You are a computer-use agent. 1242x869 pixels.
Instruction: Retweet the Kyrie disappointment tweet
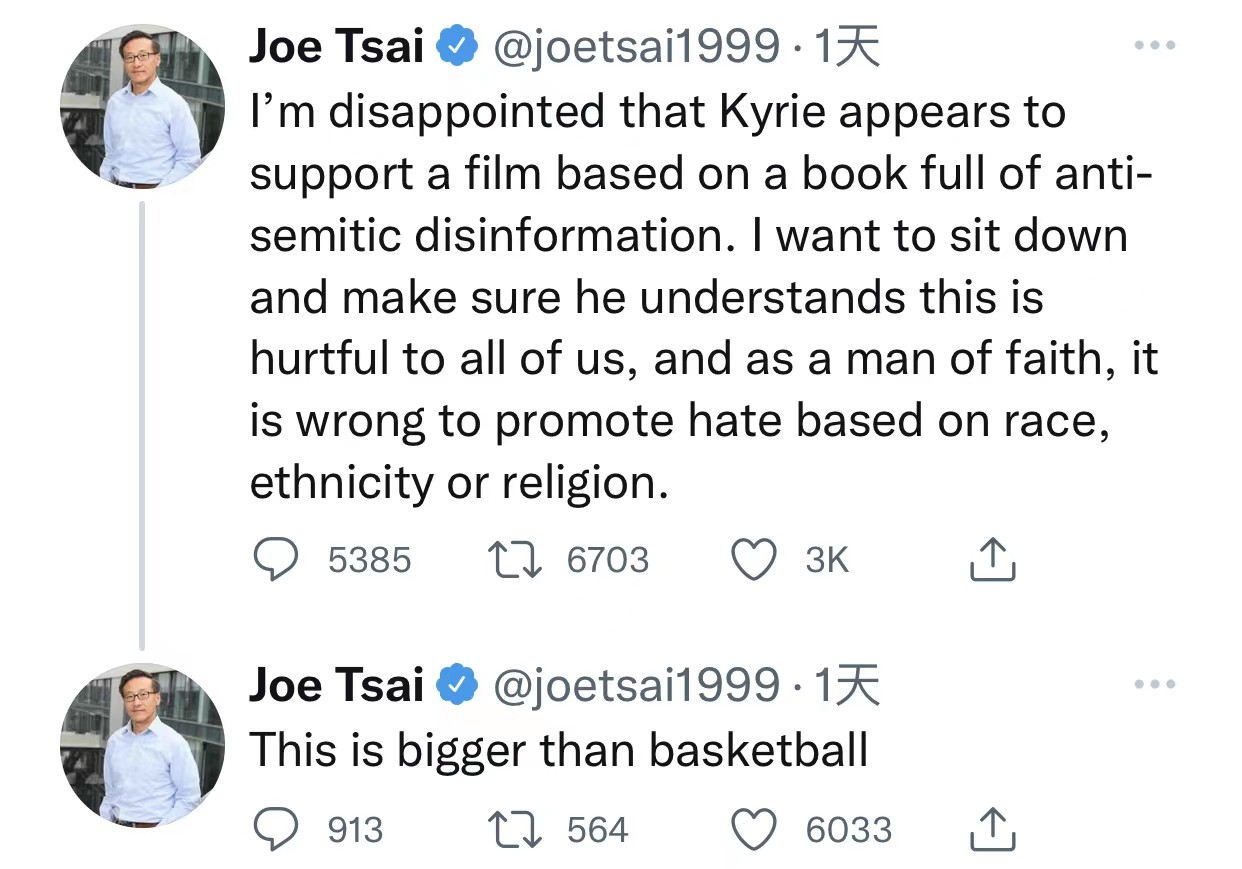point(513,560)
